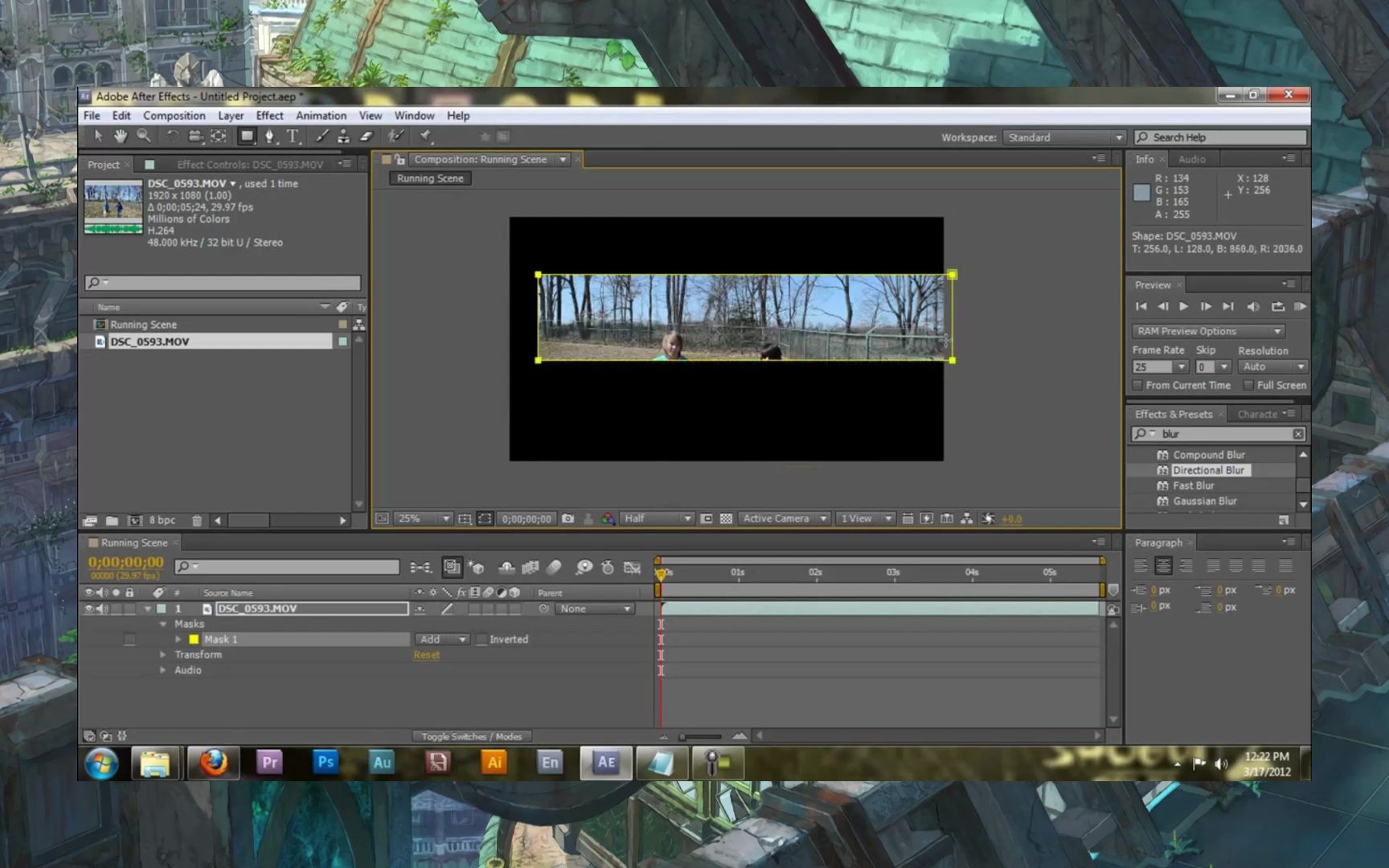Viewport: 1389px width, 868px height.
Task: Open the Effect menu
Action: 269,116
